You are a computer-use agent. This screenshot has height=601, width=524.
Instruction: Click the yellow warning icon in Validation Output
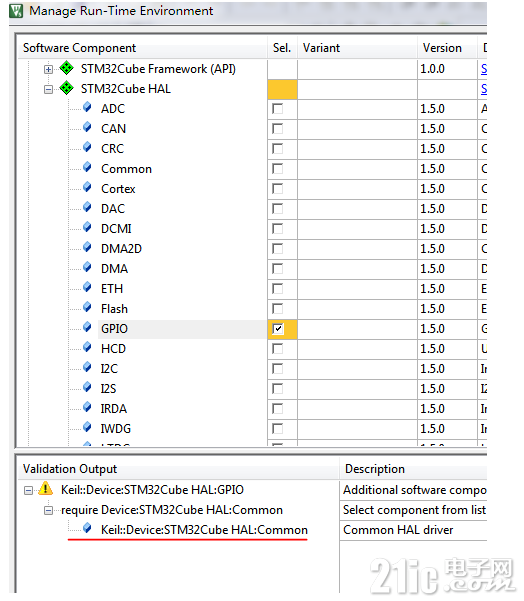pyautogui.click(x=46, y=489)
